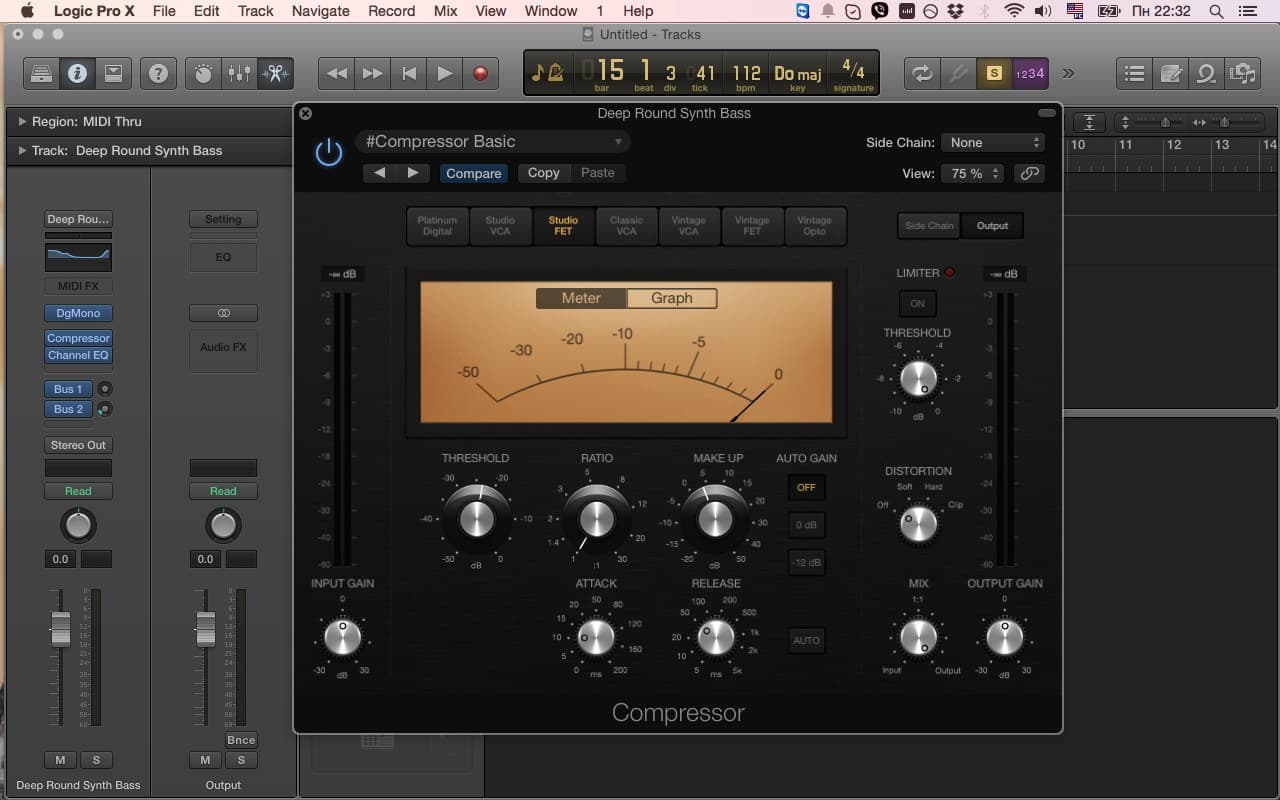The height and width of the screenshot is (800, 1280).
Task: Enable the AUTO release button
Action: pos(806,640)
